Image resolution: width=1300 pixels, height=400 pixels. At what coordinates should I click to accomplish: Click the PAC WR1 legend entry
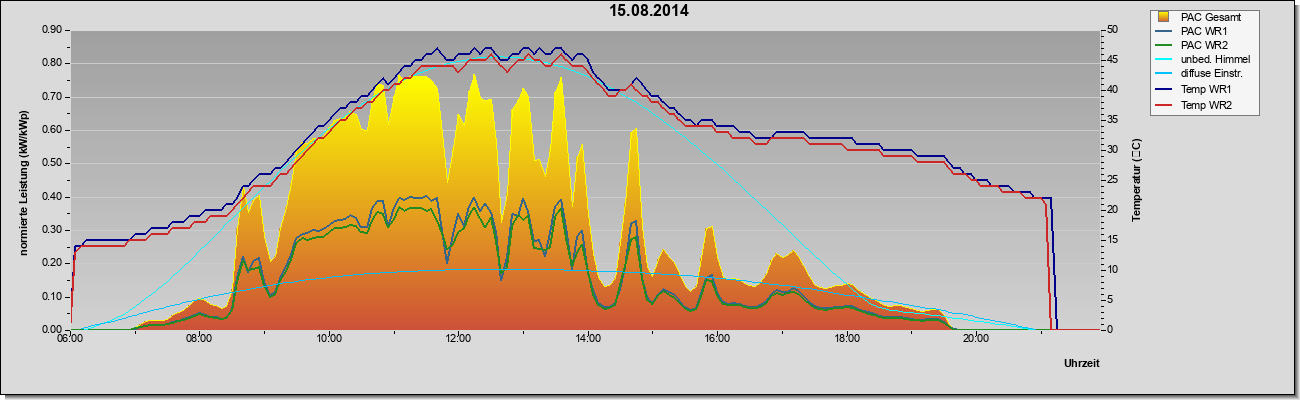[1204, 31]
